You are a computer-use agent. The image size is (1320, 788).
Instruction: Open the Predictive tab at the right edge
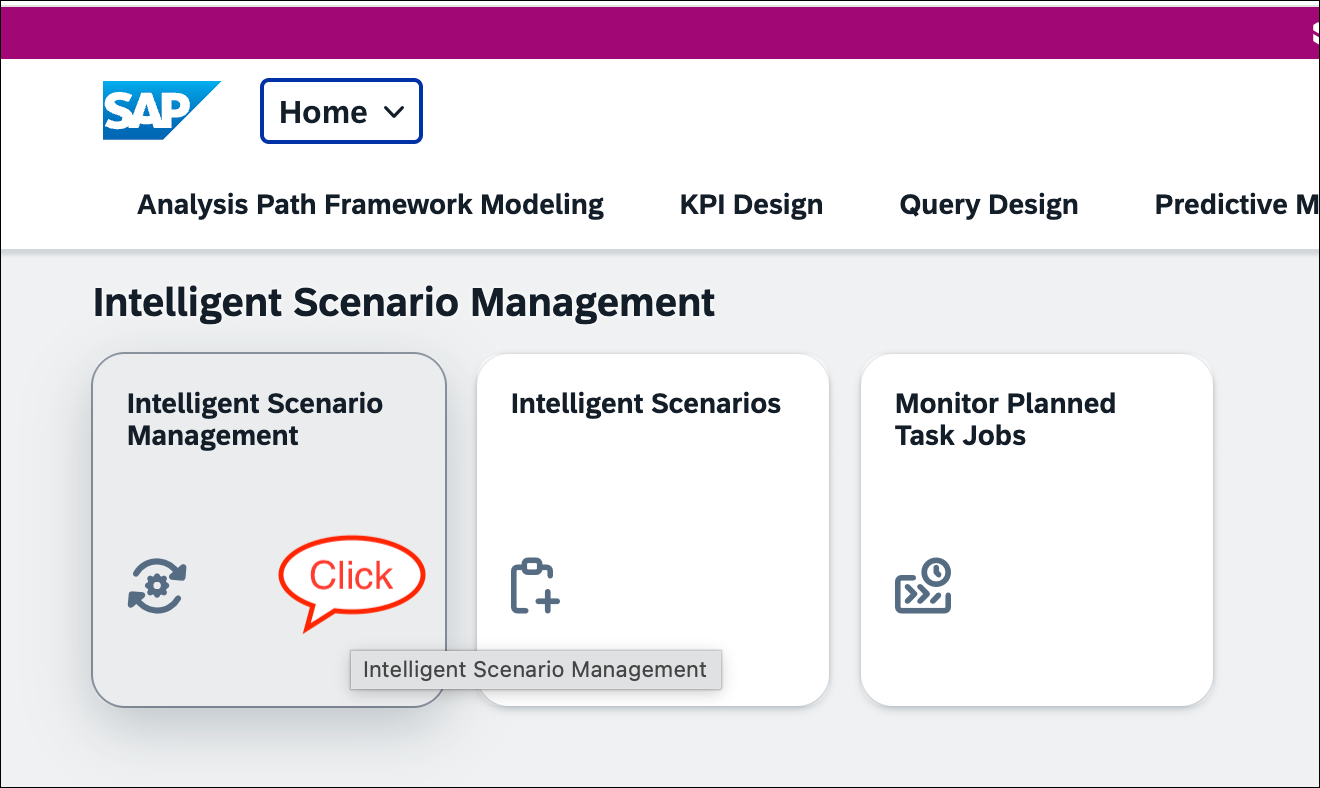pyautogui.click(x=1236, y=204)
